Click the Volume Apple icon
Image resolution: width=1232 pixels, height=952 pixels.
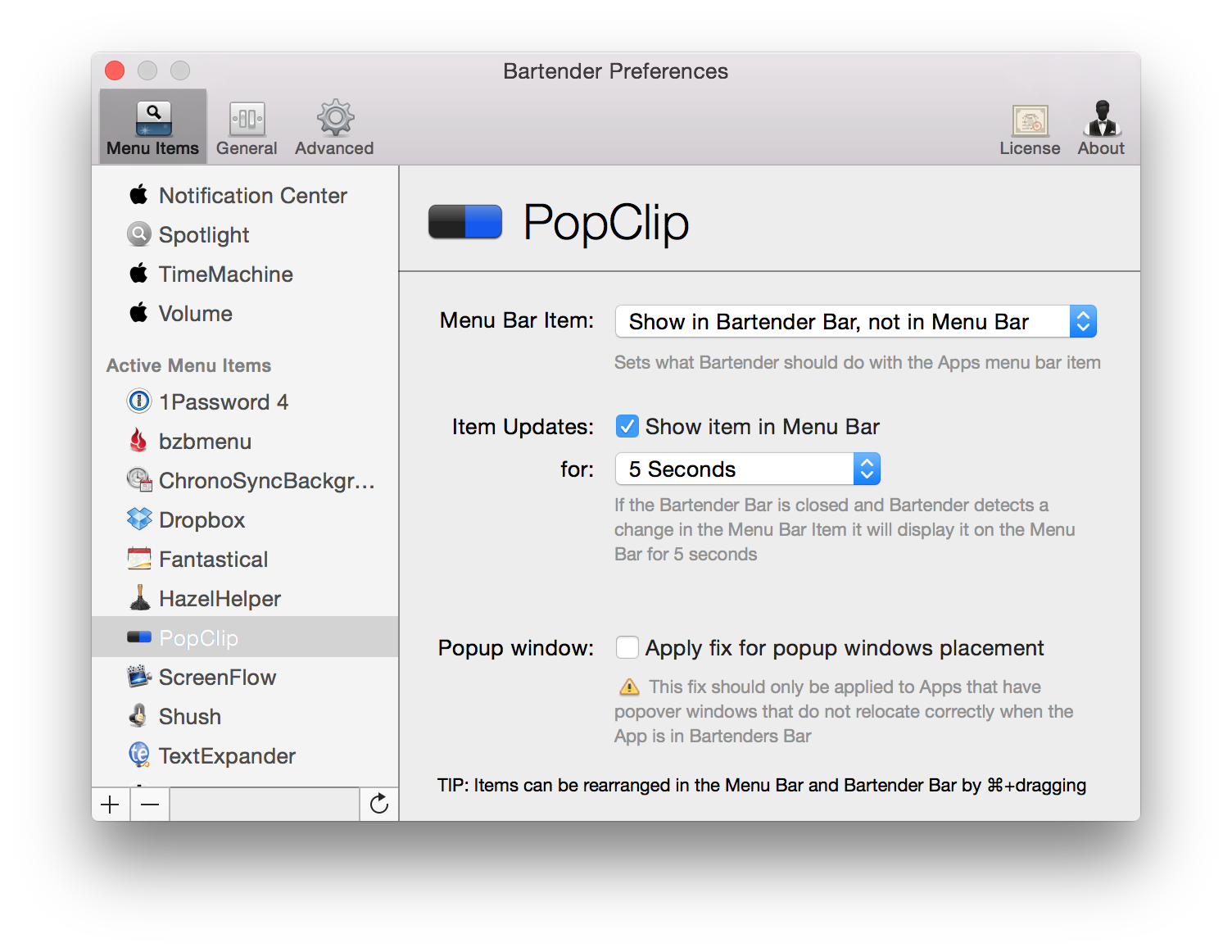(139, 313)
